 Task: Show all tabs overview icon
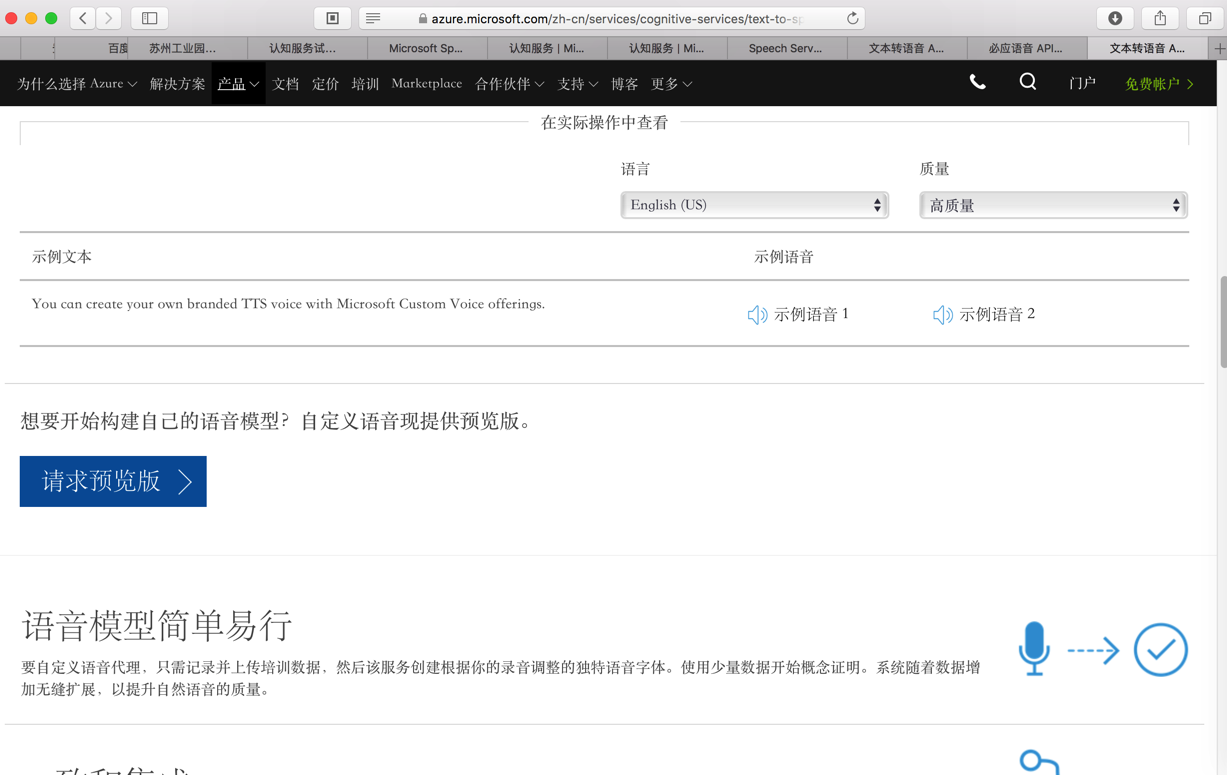click(1205, 18)
